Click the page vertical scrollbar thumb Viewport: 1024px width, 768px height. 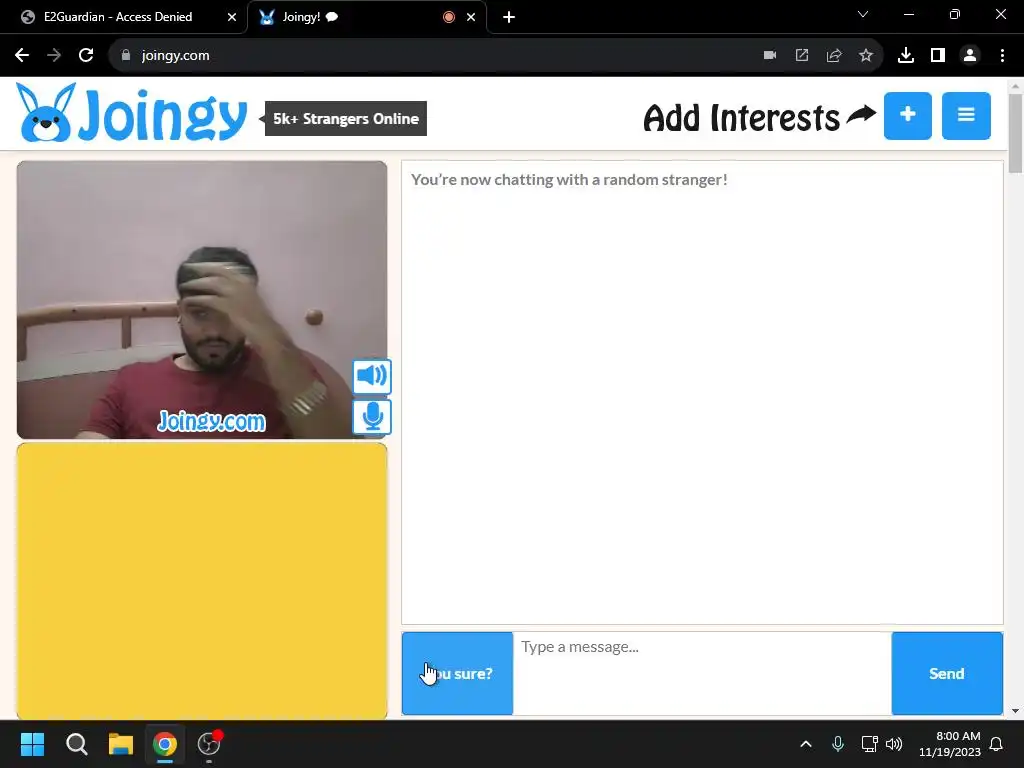pyautogui.click(x=1016, y=133)
